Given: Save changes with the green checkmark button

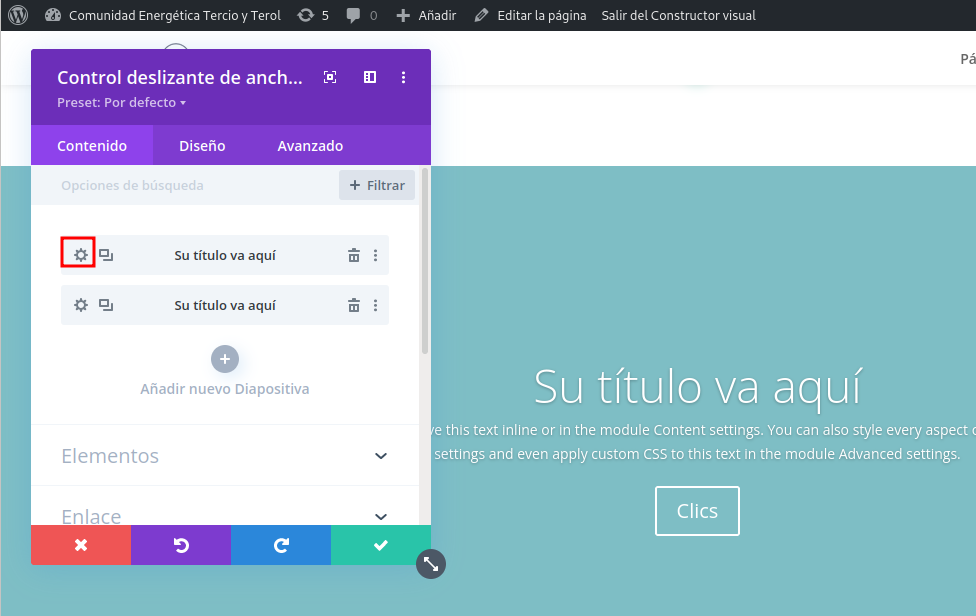Looking at the screenshot, I should click(x=380, y=545).
